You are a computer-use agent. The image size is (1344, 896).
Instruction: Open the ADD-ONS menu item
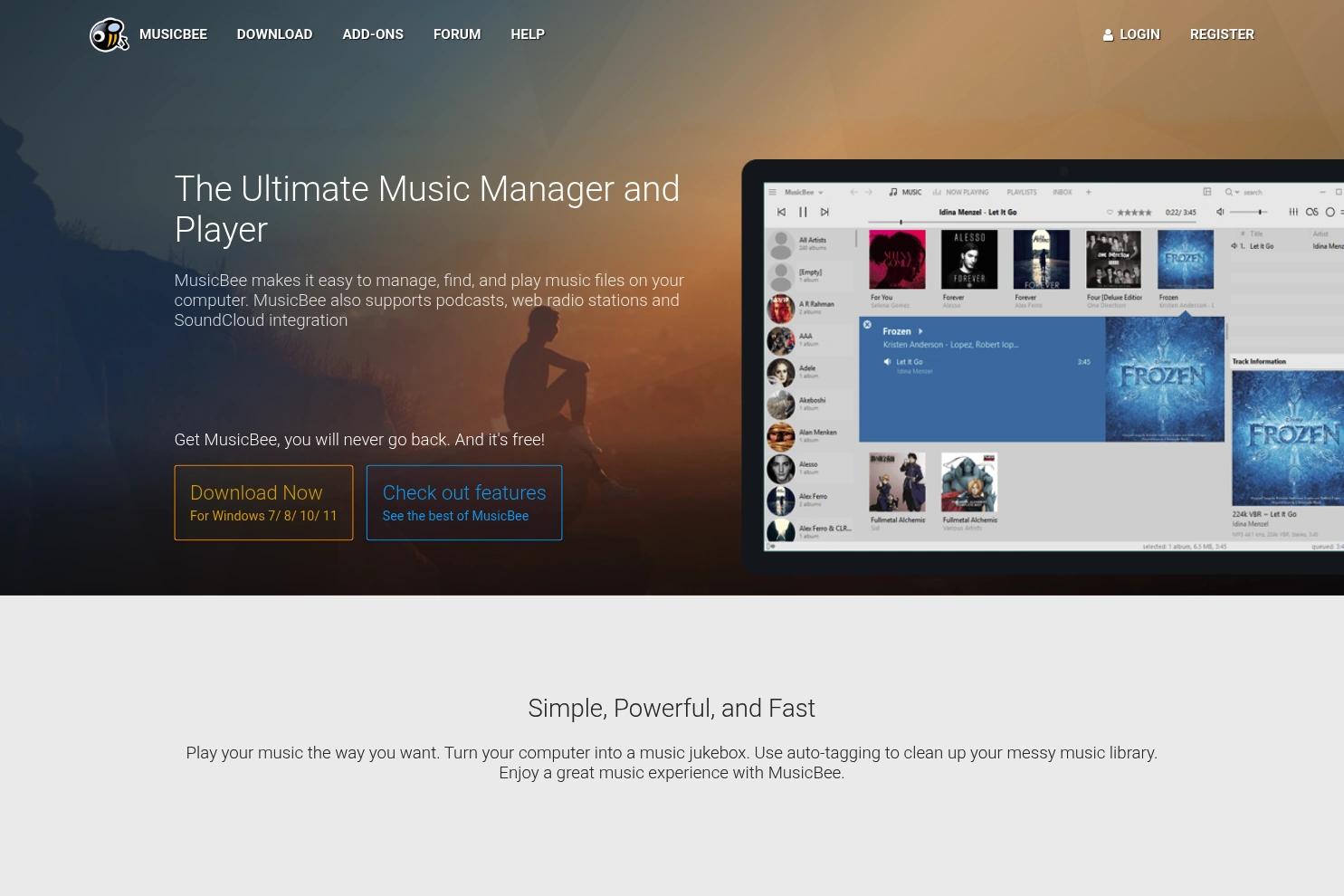coord(373,34)
